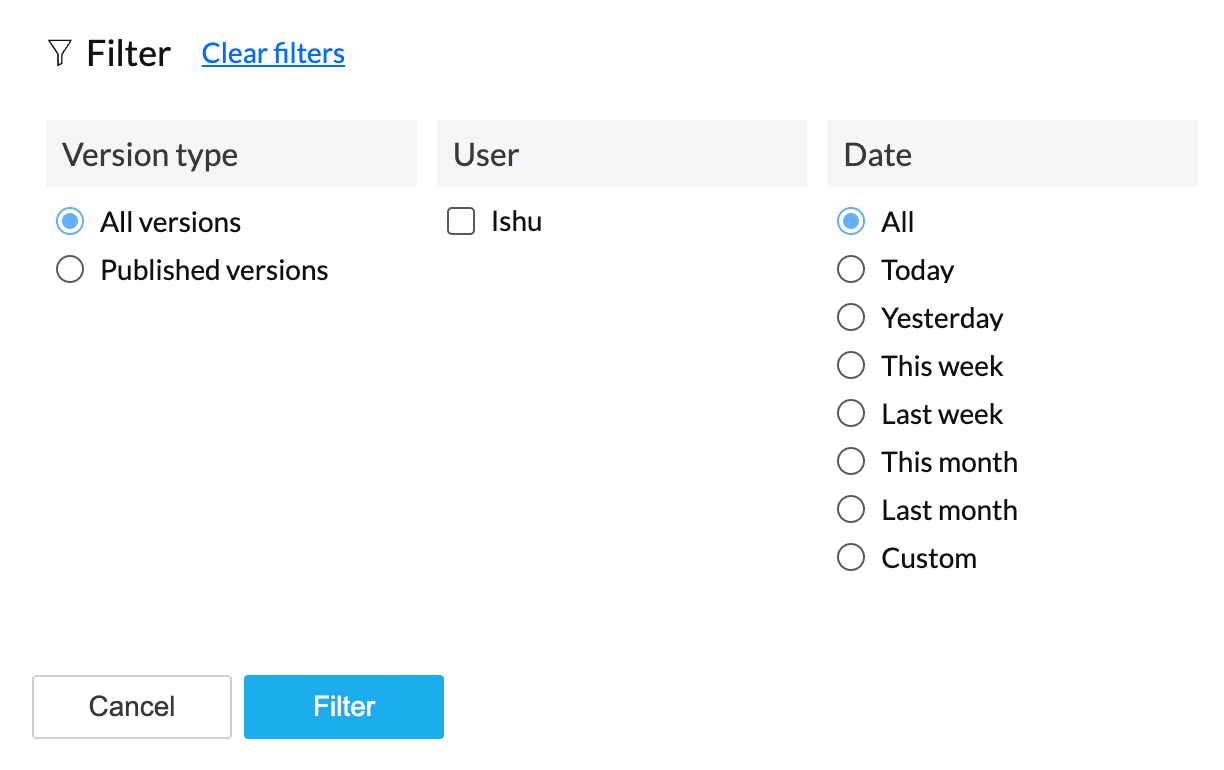Choose Yesterday in the Date column

pos(851,318)
